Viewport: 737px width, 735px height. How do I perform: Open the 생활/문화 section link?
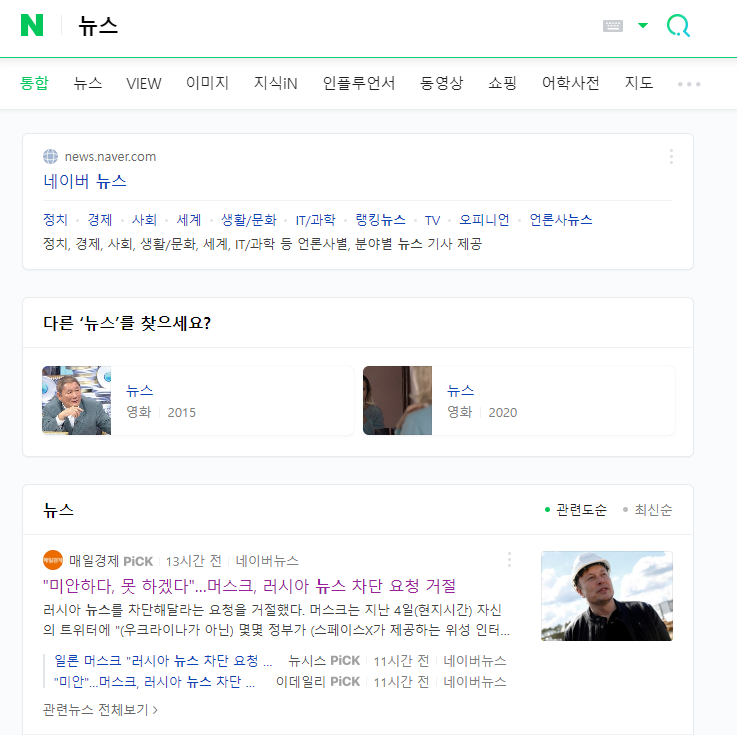249,219
